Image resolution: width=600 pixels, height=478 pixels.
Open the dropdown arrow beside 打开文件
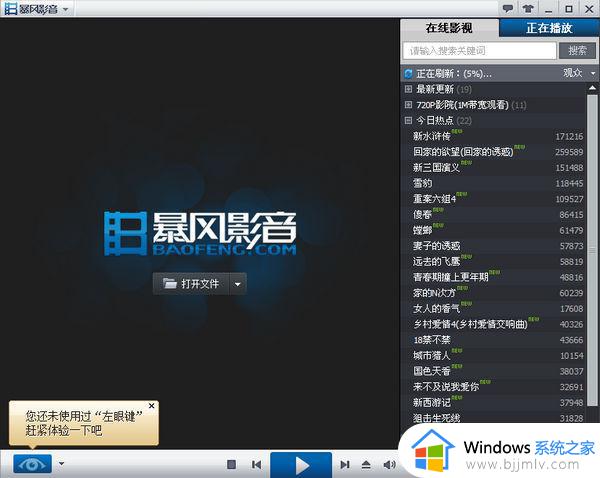pos(238,284)
